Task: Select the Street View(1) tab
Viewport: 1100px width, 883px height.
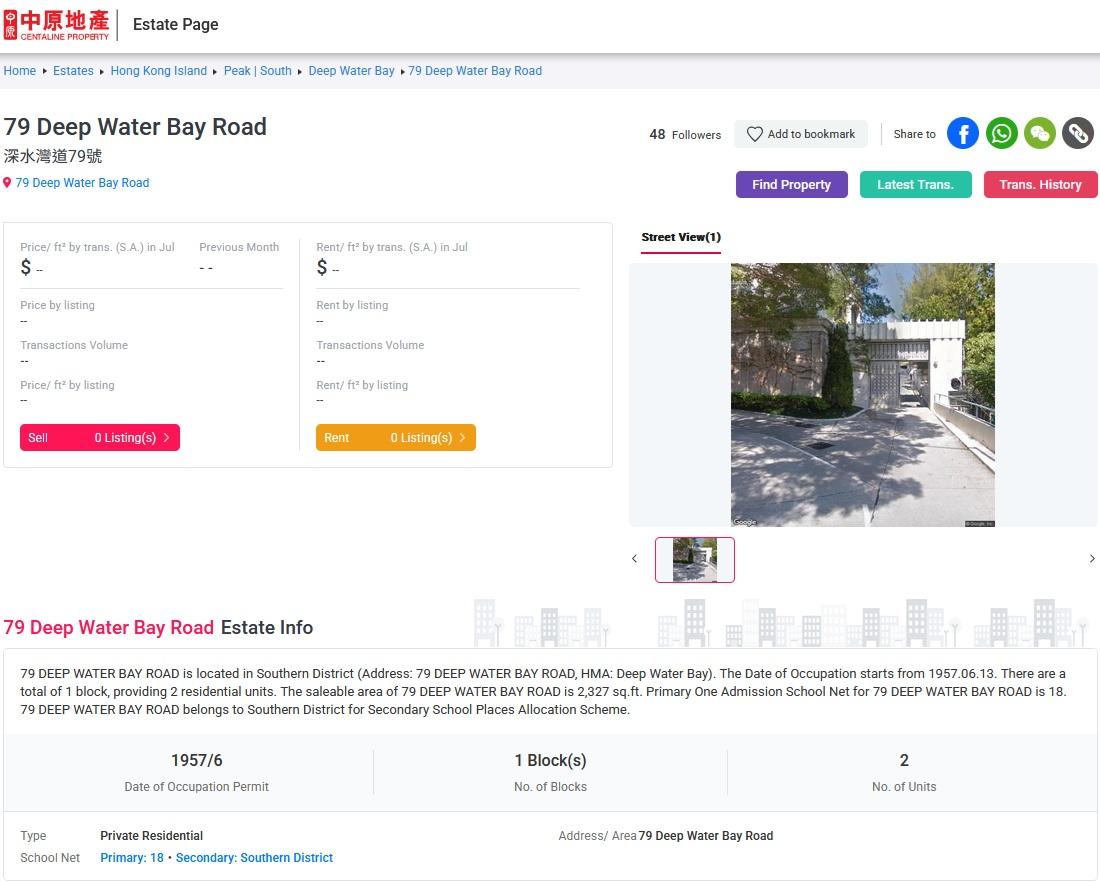Action: coord(681,238)
